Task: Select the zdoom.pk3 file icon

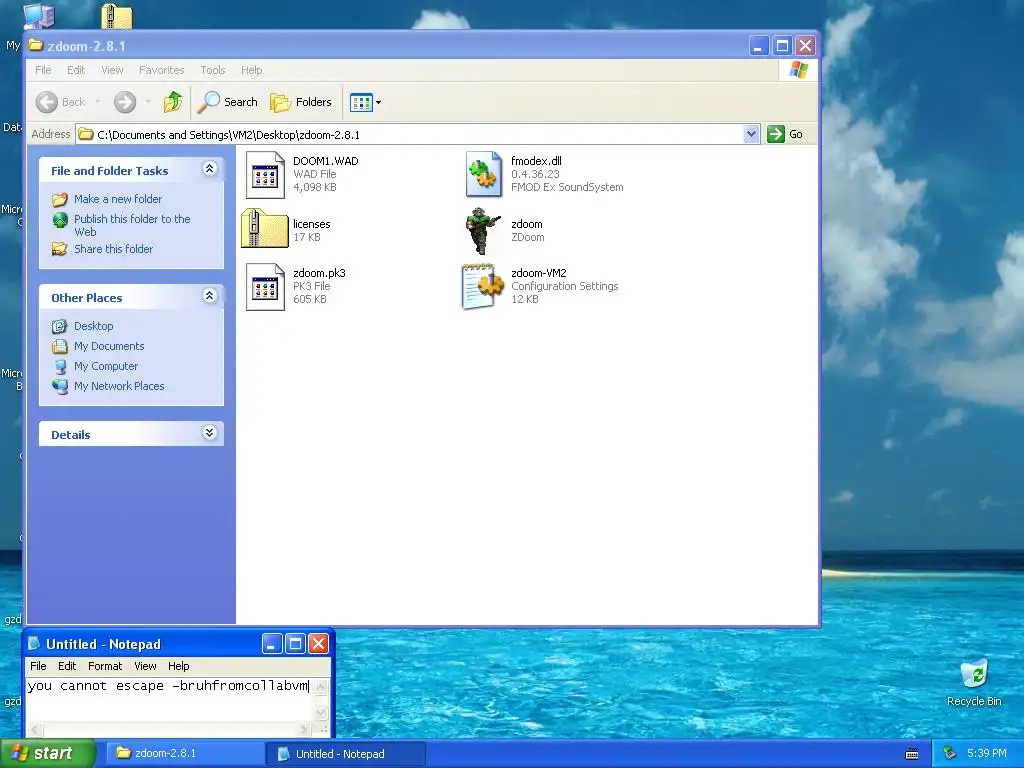Action: click(265, 287)
